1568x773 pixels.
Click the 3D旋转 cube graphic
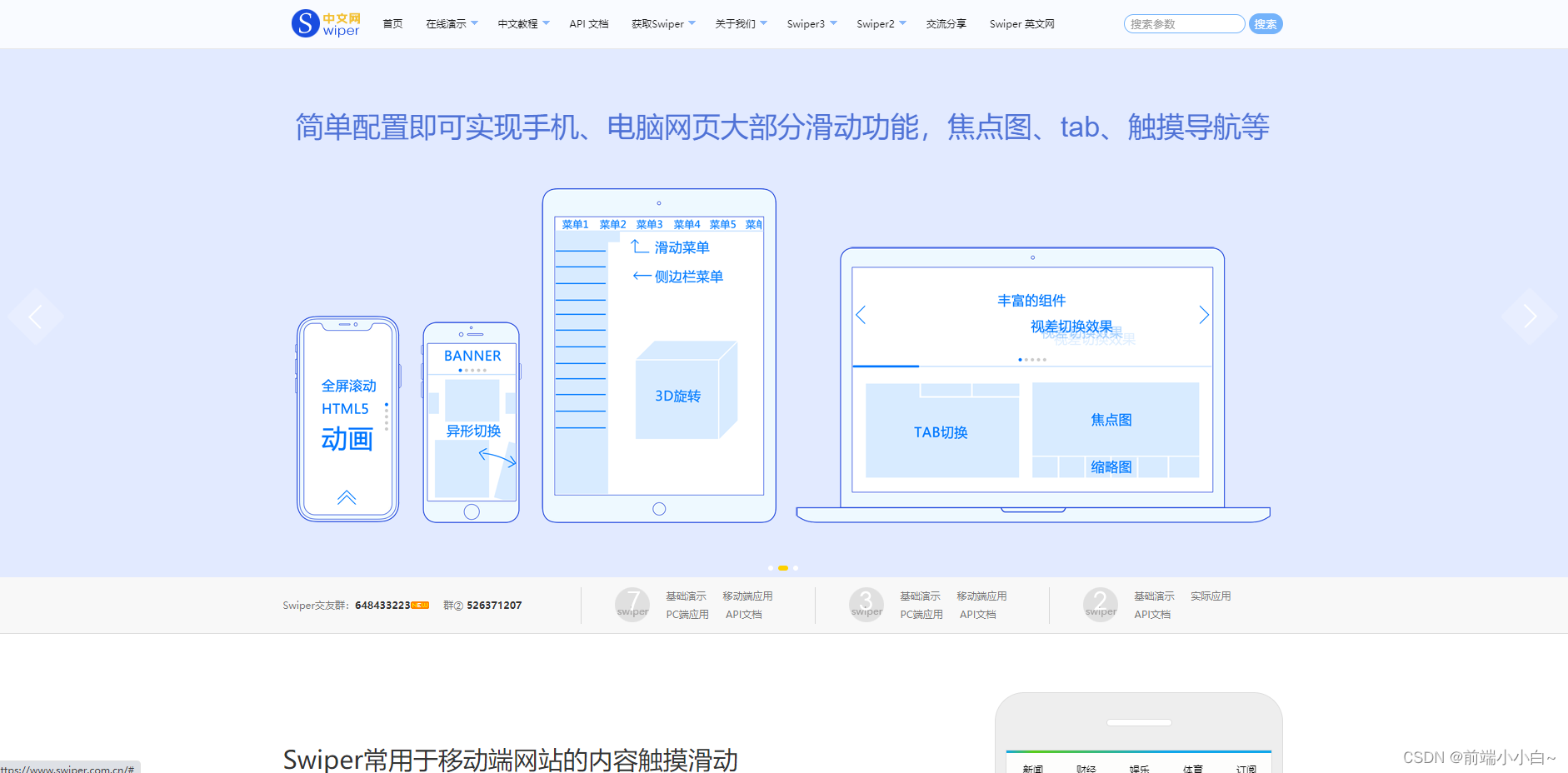pos(687,390)
